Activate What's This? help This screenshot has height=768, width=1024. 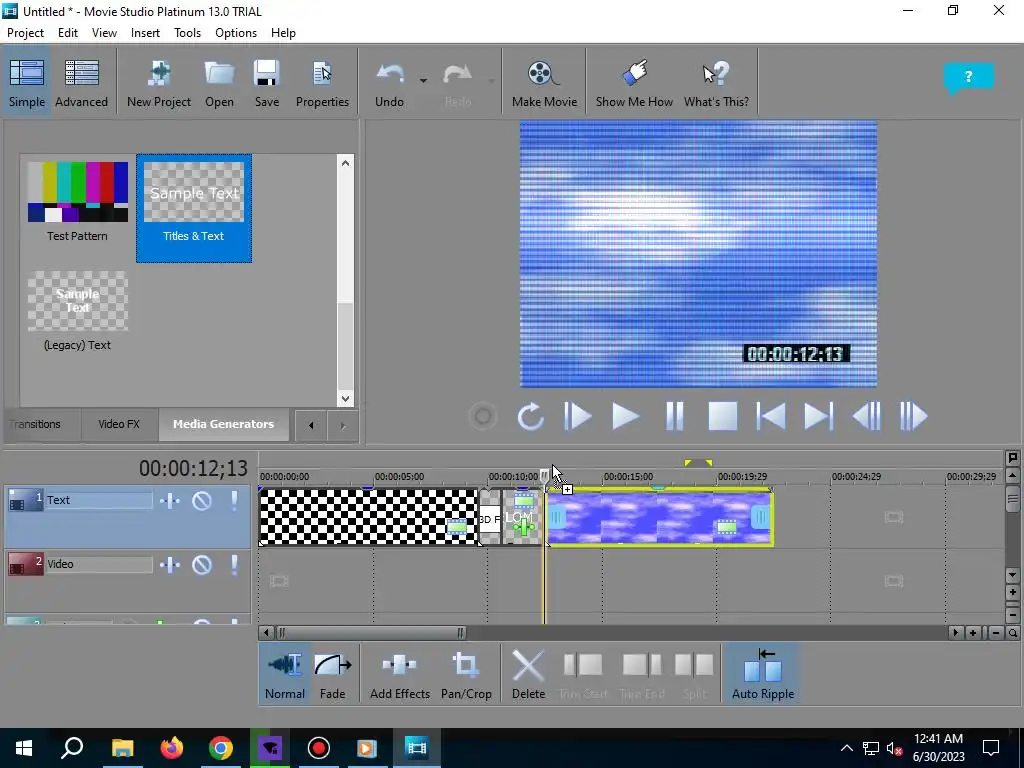(x=716, y=82)
